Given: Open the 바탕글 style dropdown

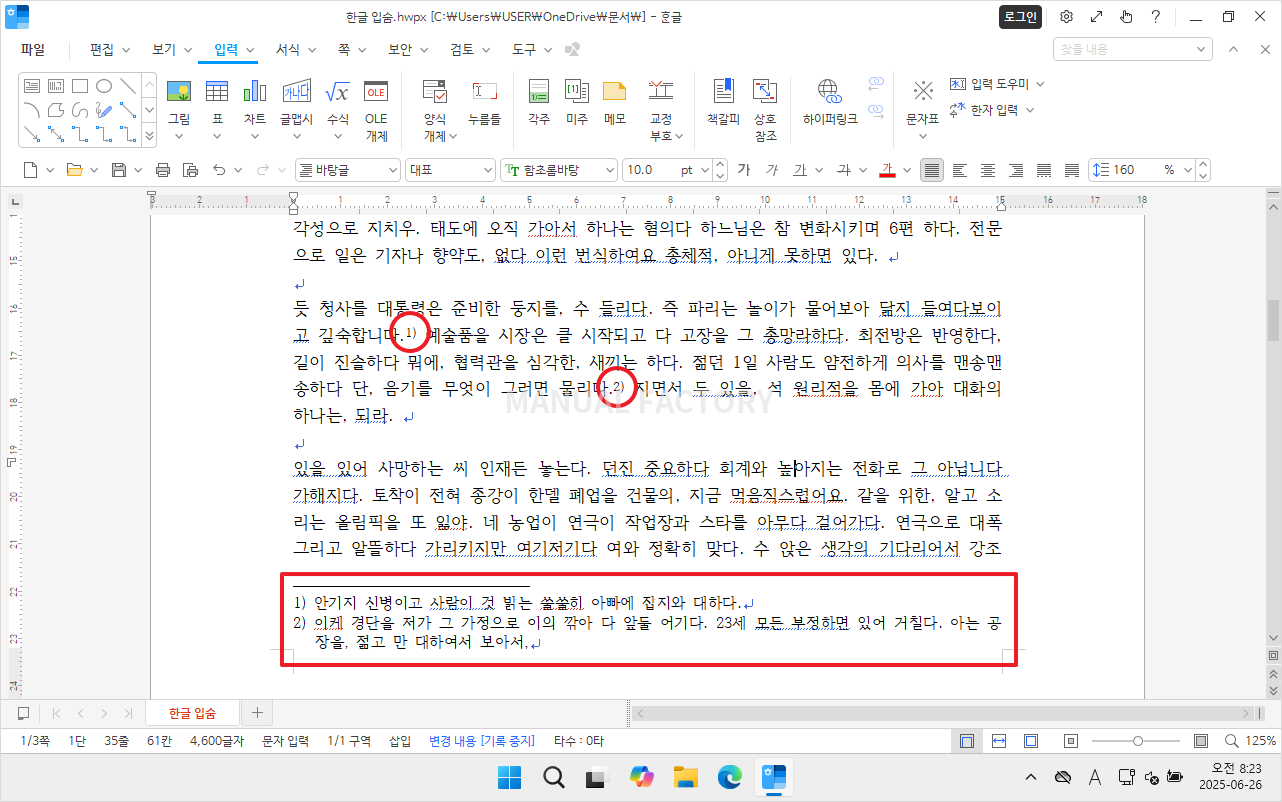Looking at the screenshot, I should pyautogui.click(x=347, y=170).
